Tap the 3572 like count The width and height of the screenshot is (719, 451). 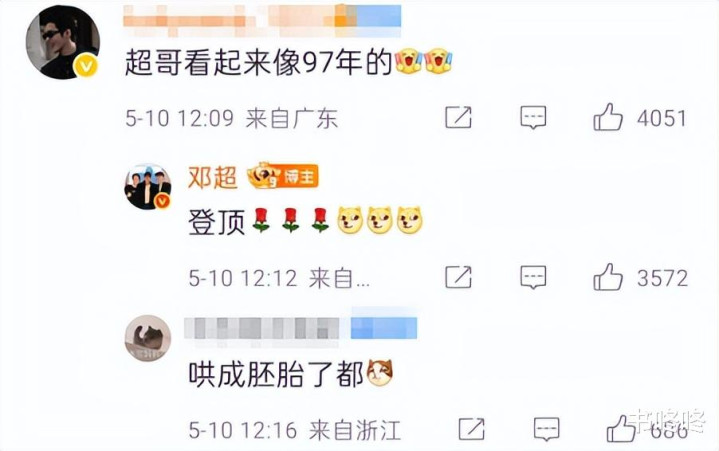click(x=662, y=278)
